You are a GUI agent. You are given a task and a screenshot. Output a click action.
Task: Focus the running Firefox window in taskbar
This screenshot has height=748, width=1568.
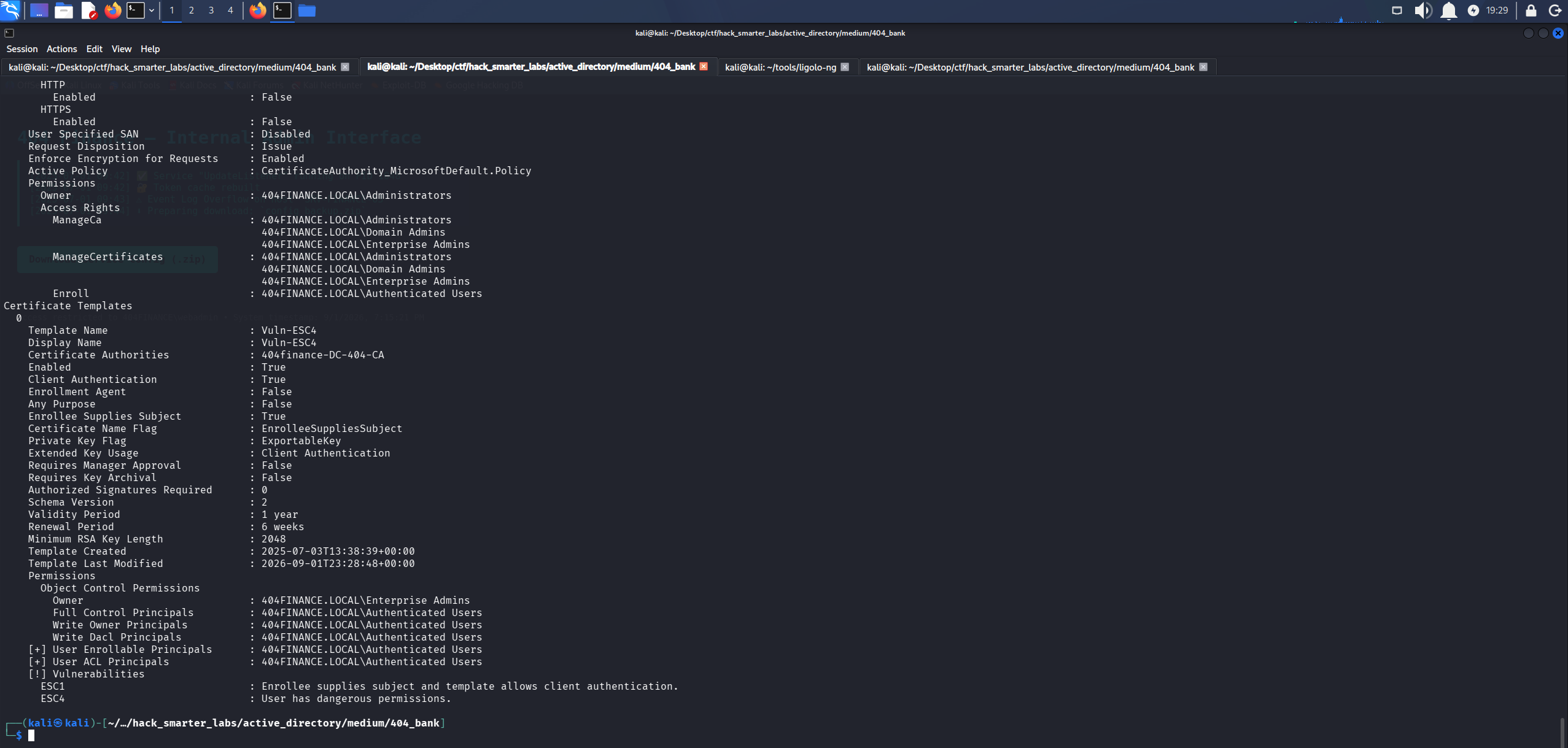pos(258,10)
